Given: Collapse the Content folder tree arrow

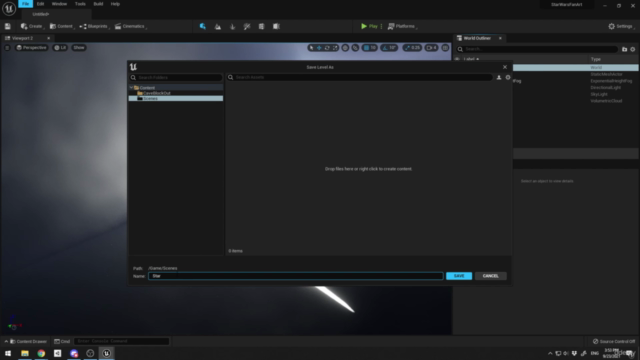Looking at the screenshot, I should pos(131,88).
